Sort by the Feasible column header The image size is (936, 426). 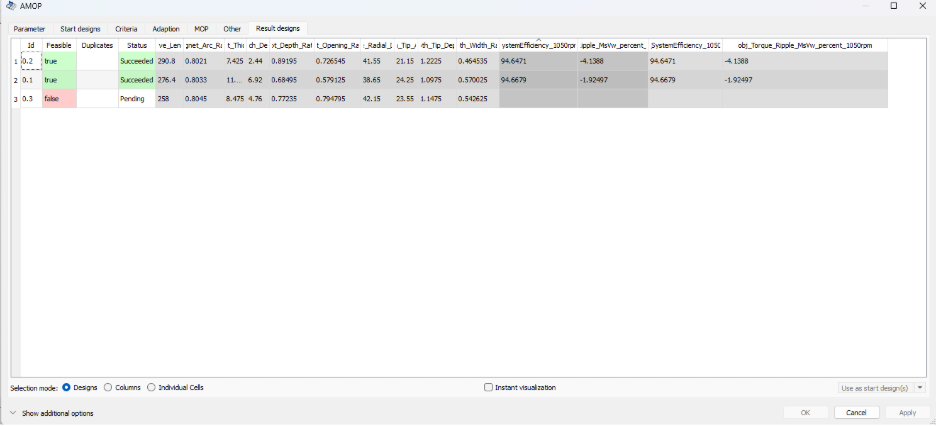[x=59, y=45]
